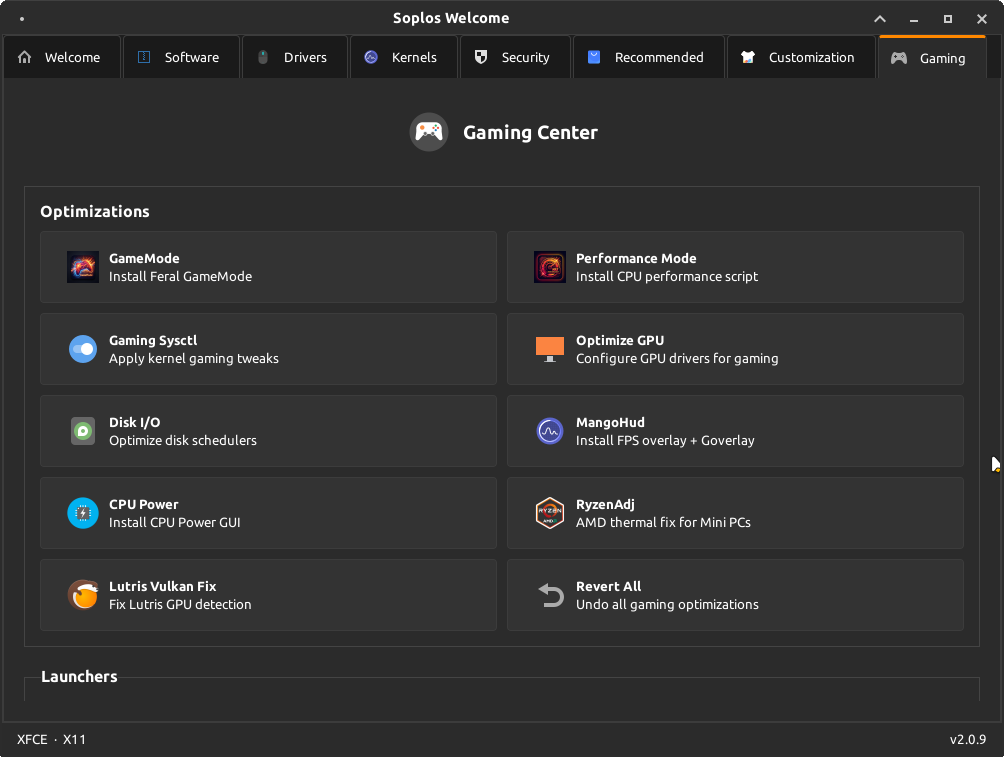This screenshot has width=1004, height=757.
Task: Click the blue bookmark icon on Recommended tab
Action: (594, 57)
